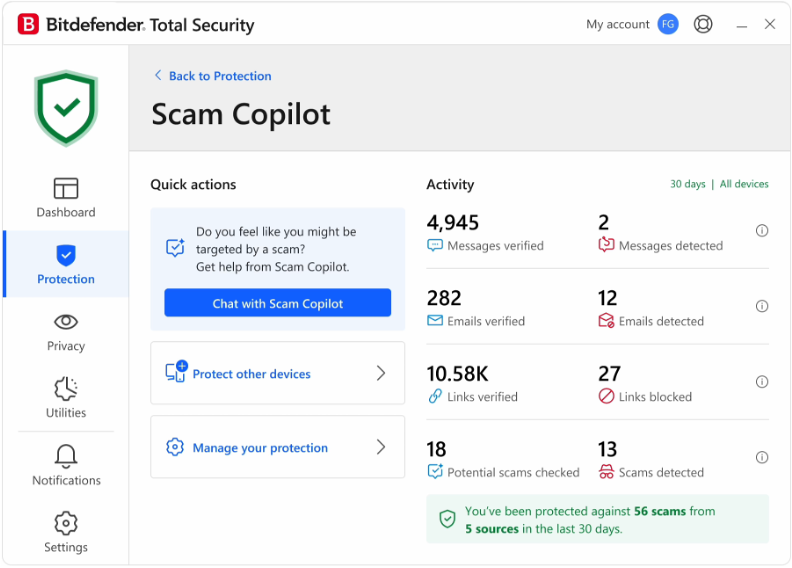Open the Privacy eye icon
The width and height of the screenshot is (792, 568).
(66, 322)
